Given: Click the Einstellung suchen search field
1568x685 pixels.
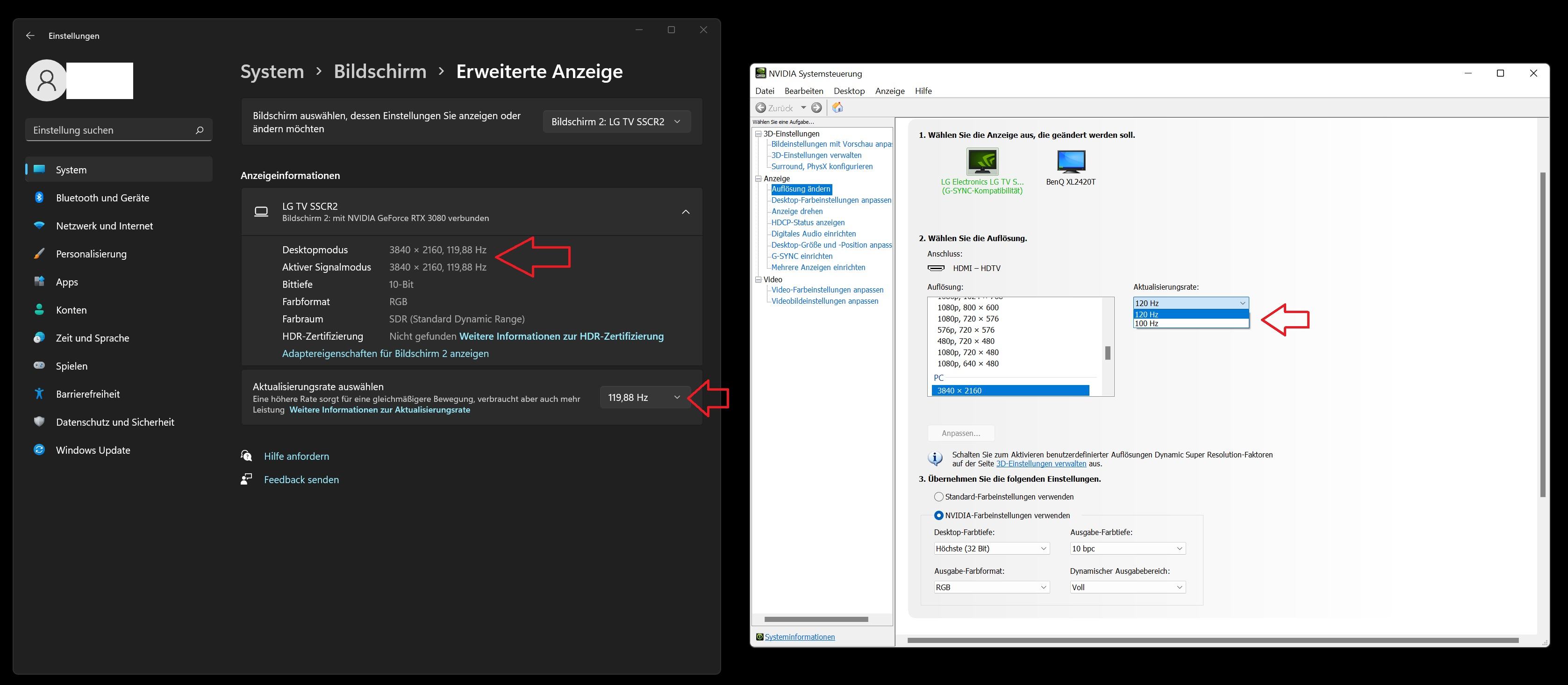Looking at the screenshot, I should 119,130.
